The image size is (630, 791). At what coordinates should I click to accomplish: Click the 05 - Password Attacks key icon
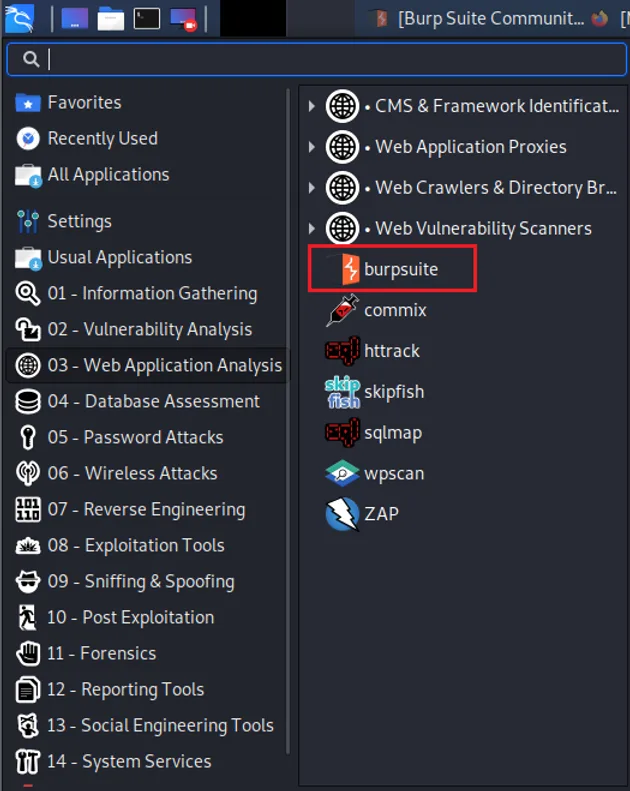click(x=28, y=437)
